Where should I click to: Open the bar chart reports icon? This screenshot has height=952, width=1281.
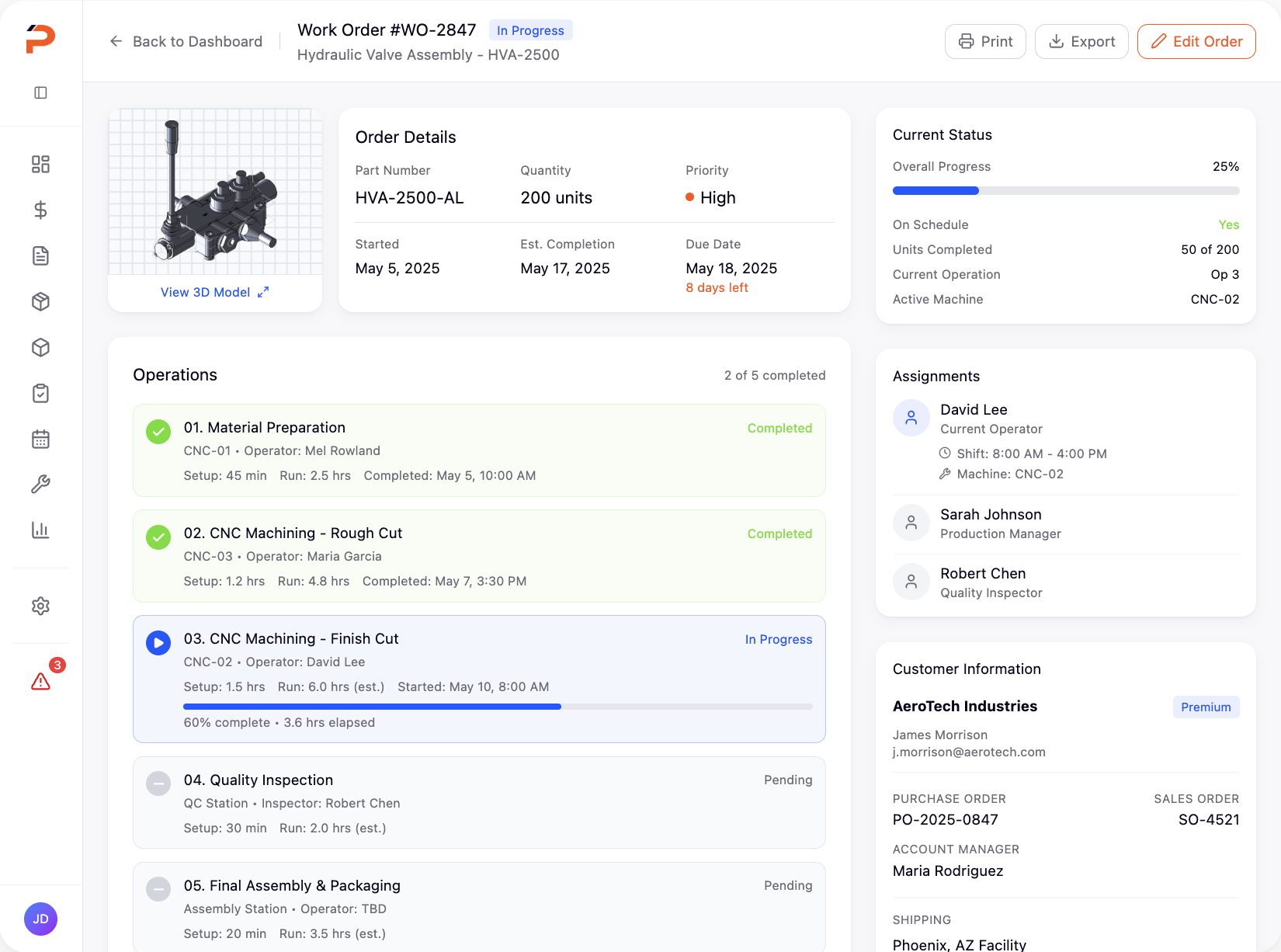[41, 530]
